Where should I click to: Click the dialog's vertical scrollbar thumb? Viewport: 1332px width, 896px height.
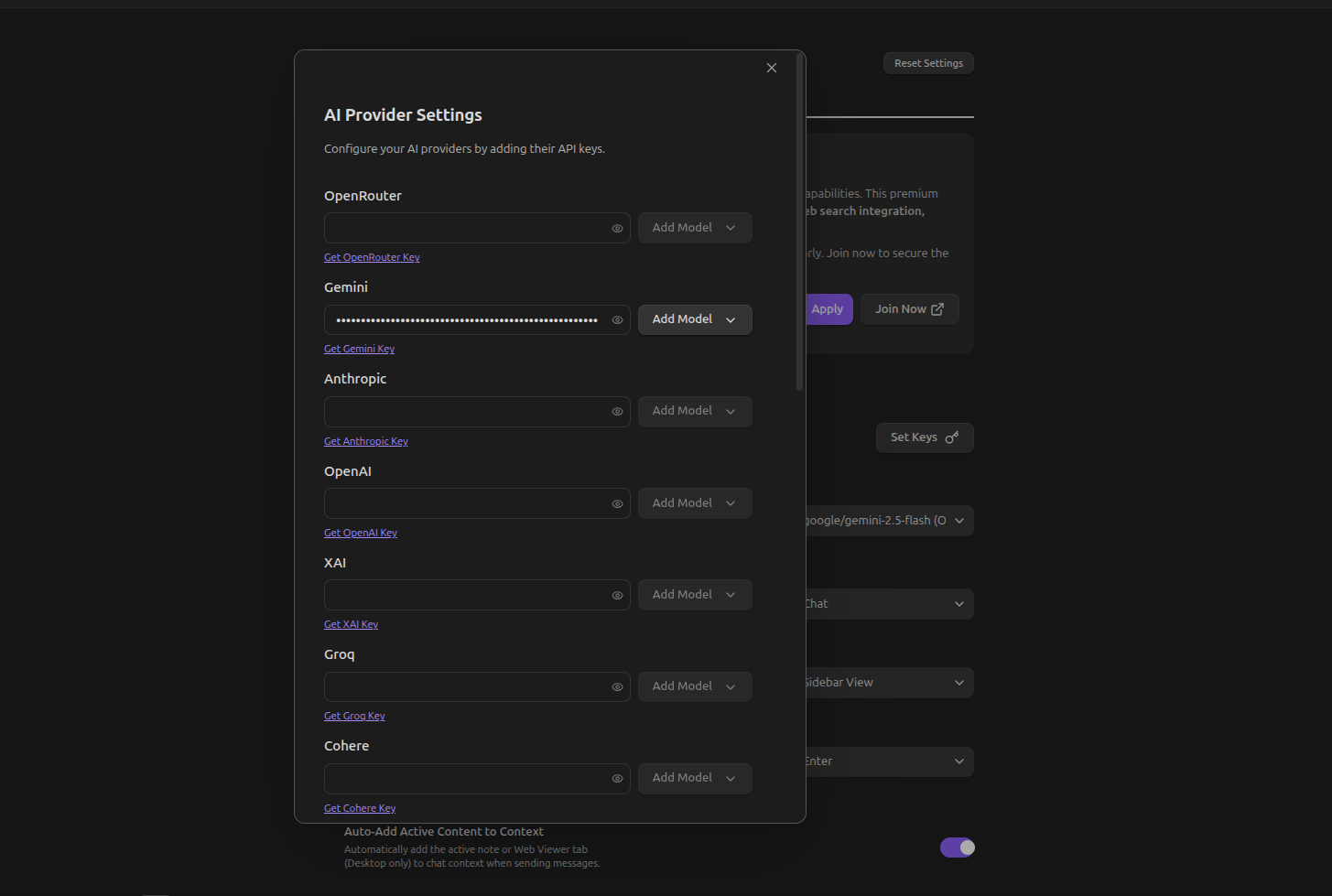(800, 222)
